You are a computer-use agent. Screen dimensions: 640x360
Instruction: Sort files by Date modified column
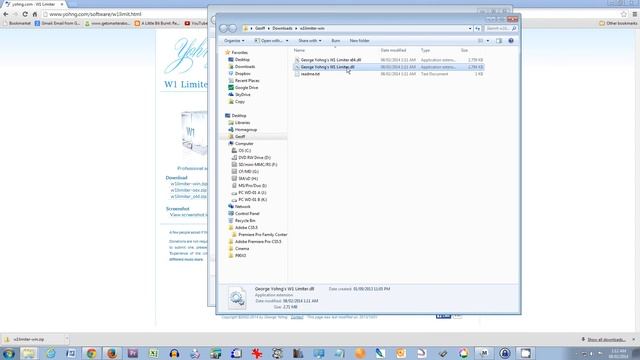[x=393, y=50]
